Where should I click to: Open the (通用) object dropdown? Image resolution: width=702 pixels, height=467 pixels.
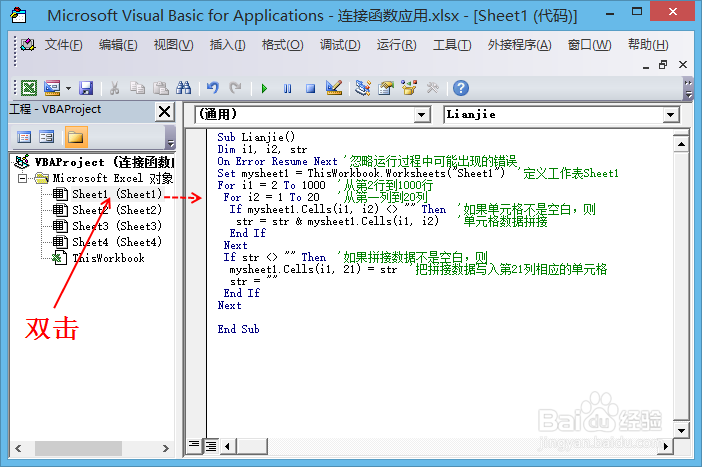click(x=421, y=115)
